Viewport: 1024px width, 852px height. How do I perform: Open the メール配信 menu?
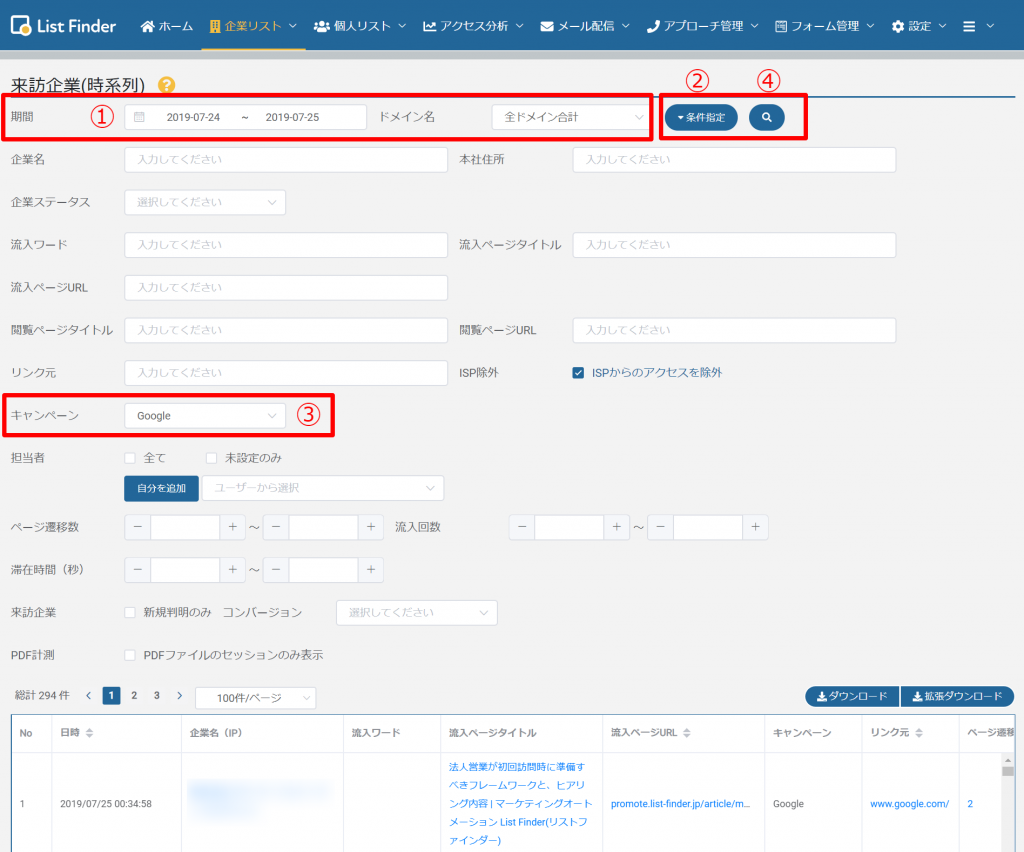pos(587,25)
